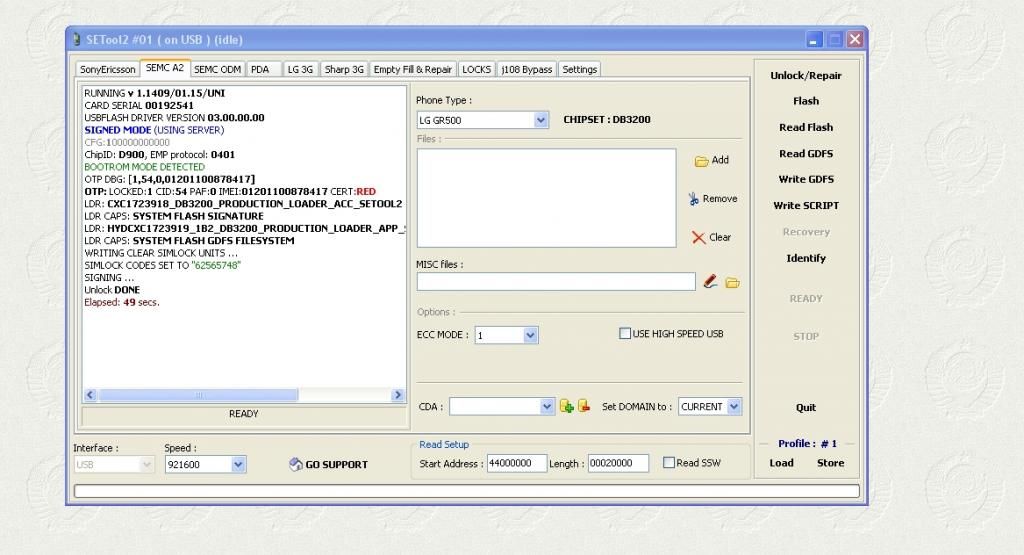This screenshot has height=555, width=1024.
Task: Switch to the Sharp 3G tab
Action: (x=344, y=69)
